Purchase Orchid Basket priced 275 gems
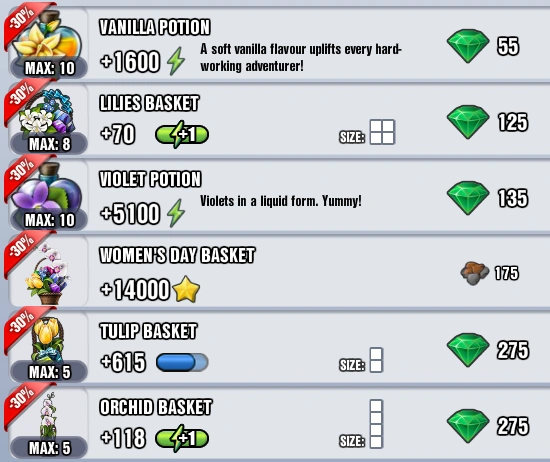The width and height of the screenshot is (550, 462). click(488, 426)
